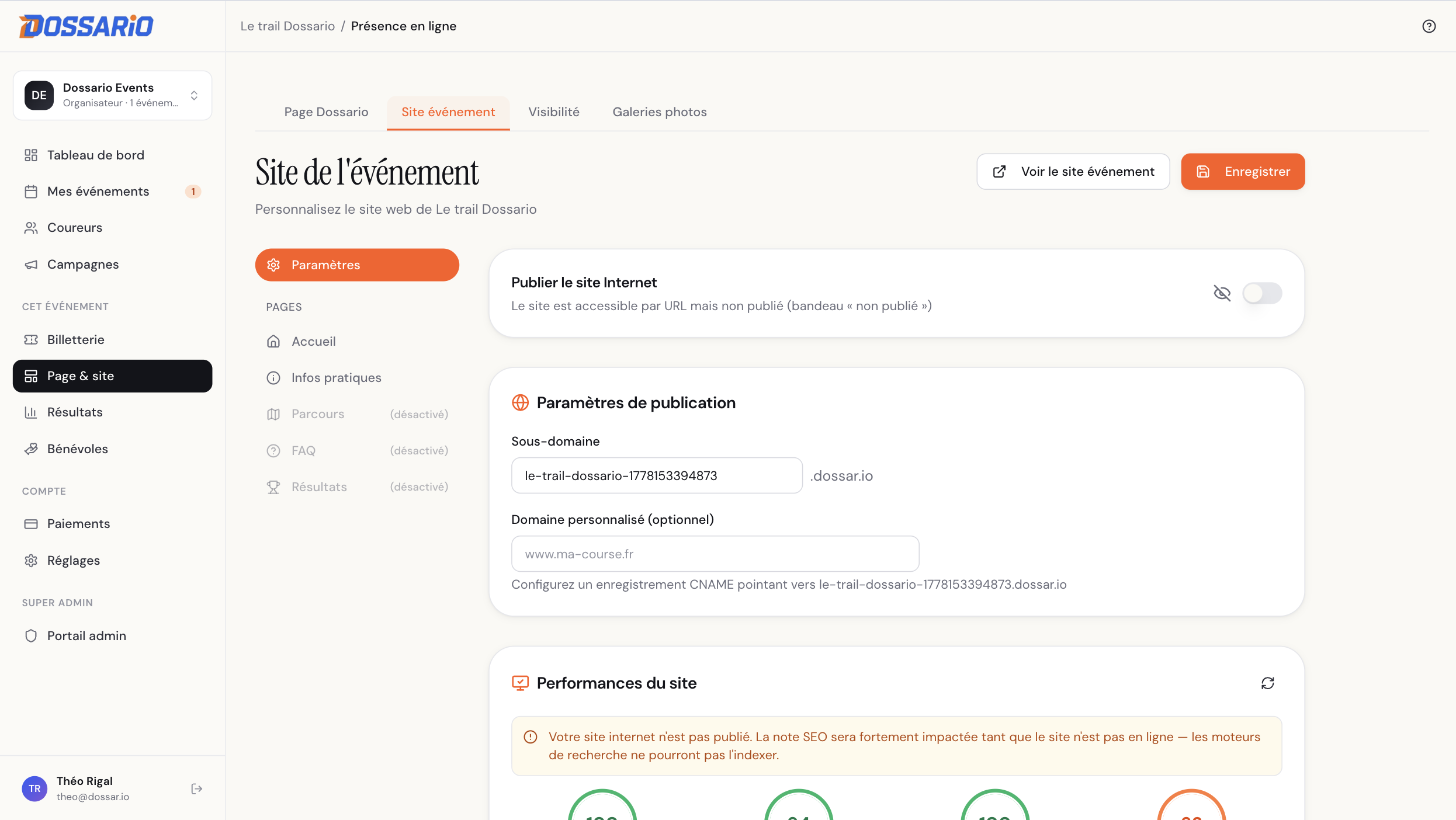Viewport: 1456px width, 820px height.
Task: Click the Domaine personnalisé input field
Action: point(715,554)
